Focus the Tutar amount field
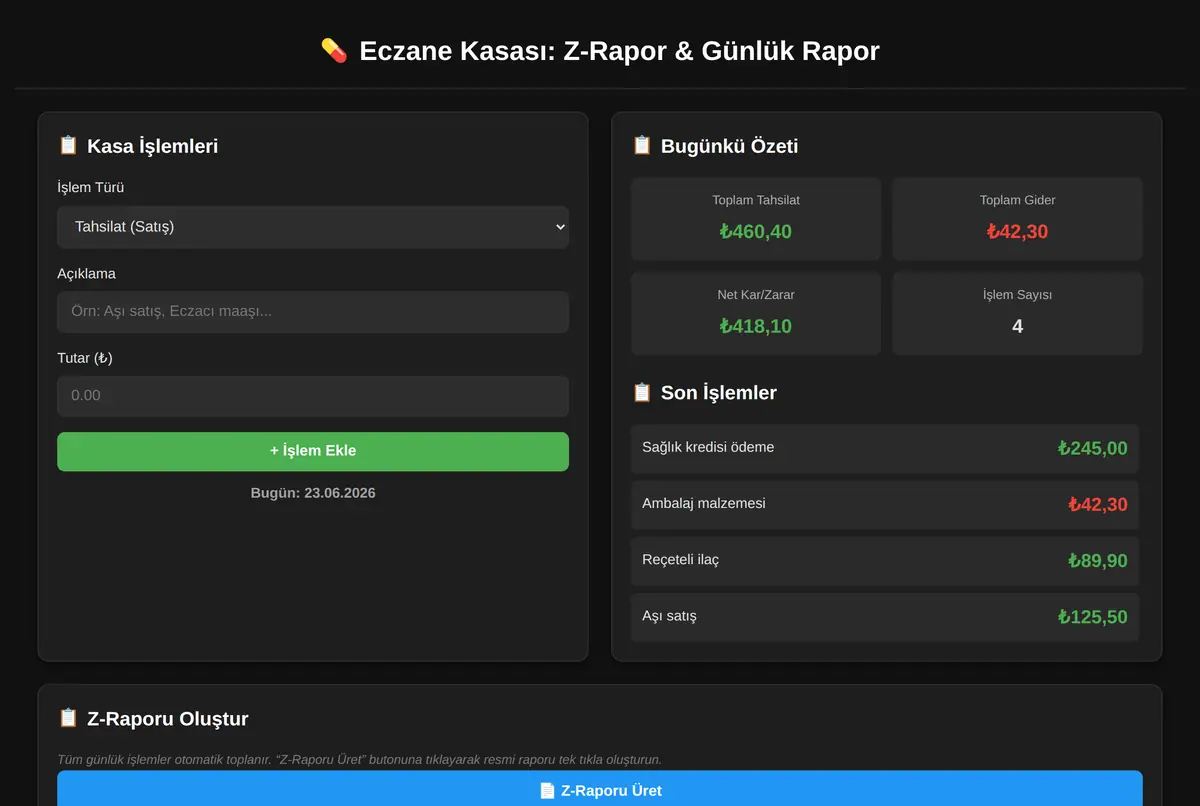1200x806 pixels. click(313, 396)
